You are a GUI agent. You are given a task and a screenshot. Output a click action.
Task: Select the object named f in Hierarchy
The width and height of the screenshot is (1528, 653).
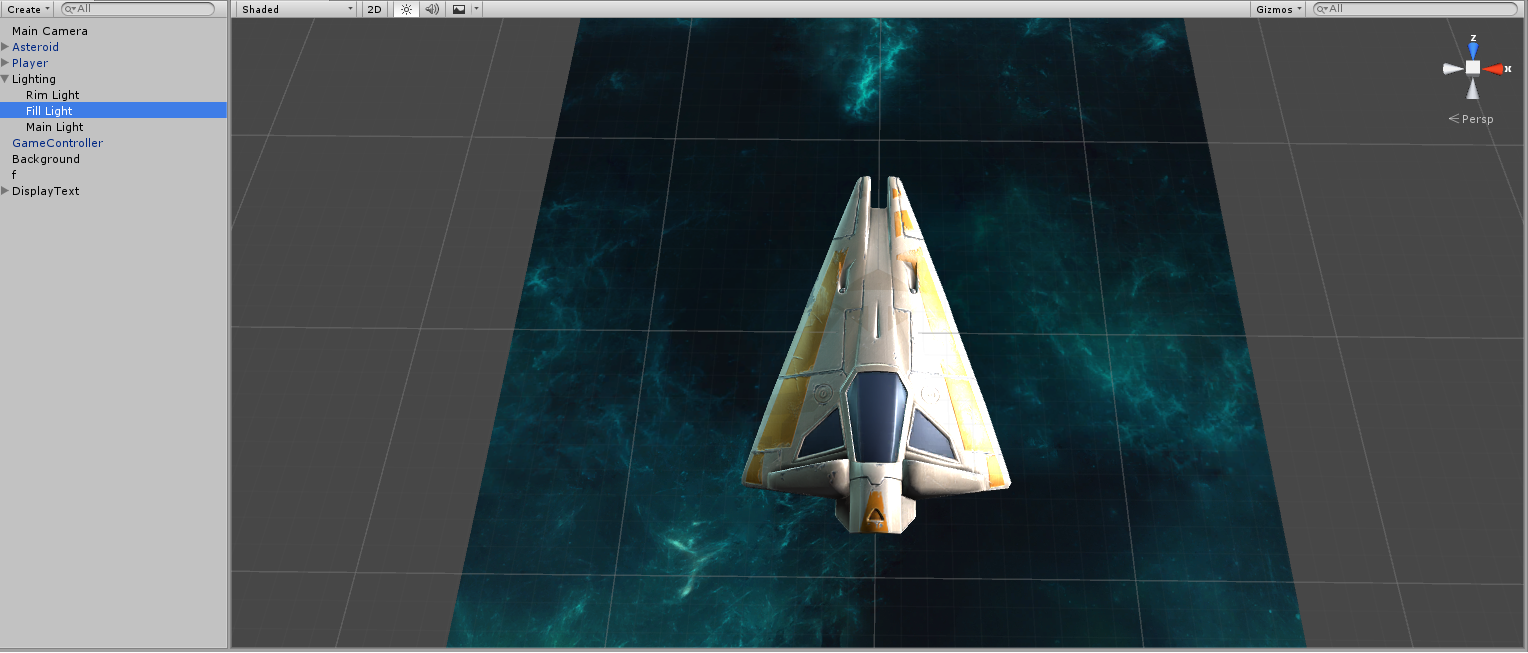[14, 175]
